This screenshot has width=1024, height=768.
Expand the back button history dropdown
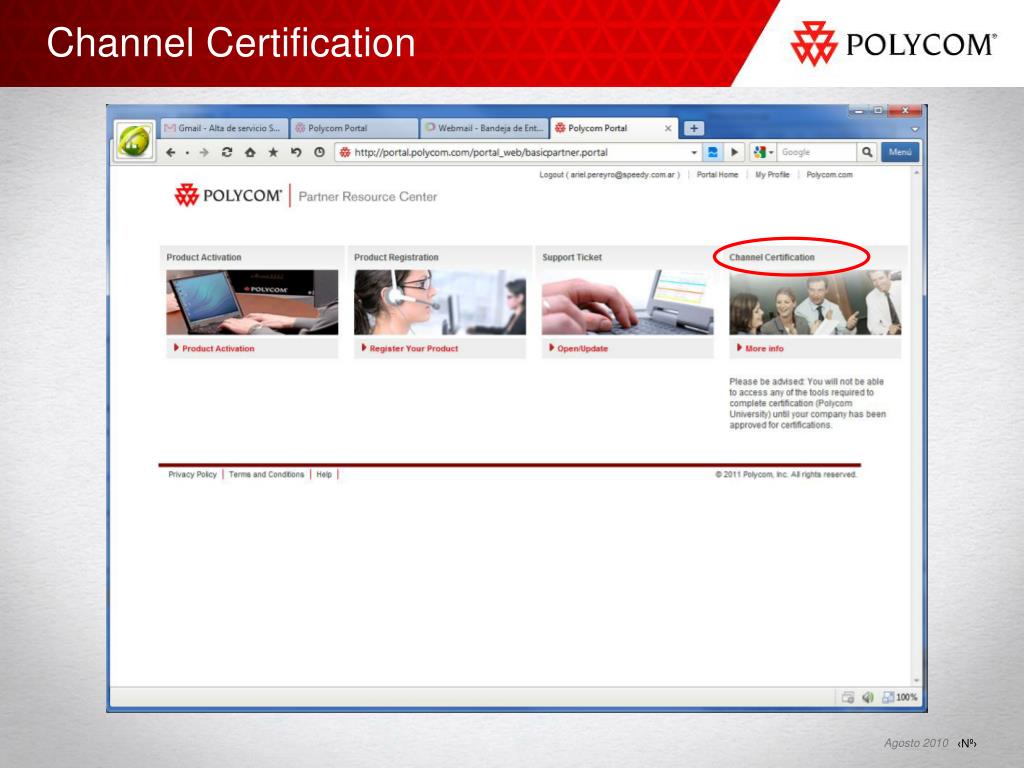tap(187, 153)
